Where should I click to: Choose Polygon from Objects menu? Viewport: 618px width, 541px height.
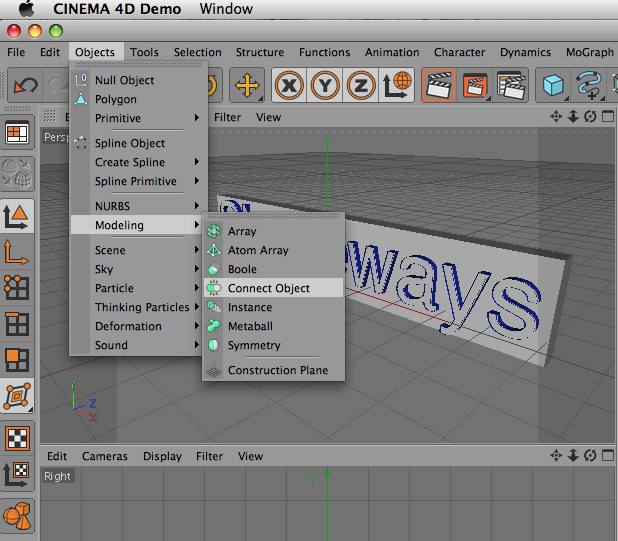[138, 99]
